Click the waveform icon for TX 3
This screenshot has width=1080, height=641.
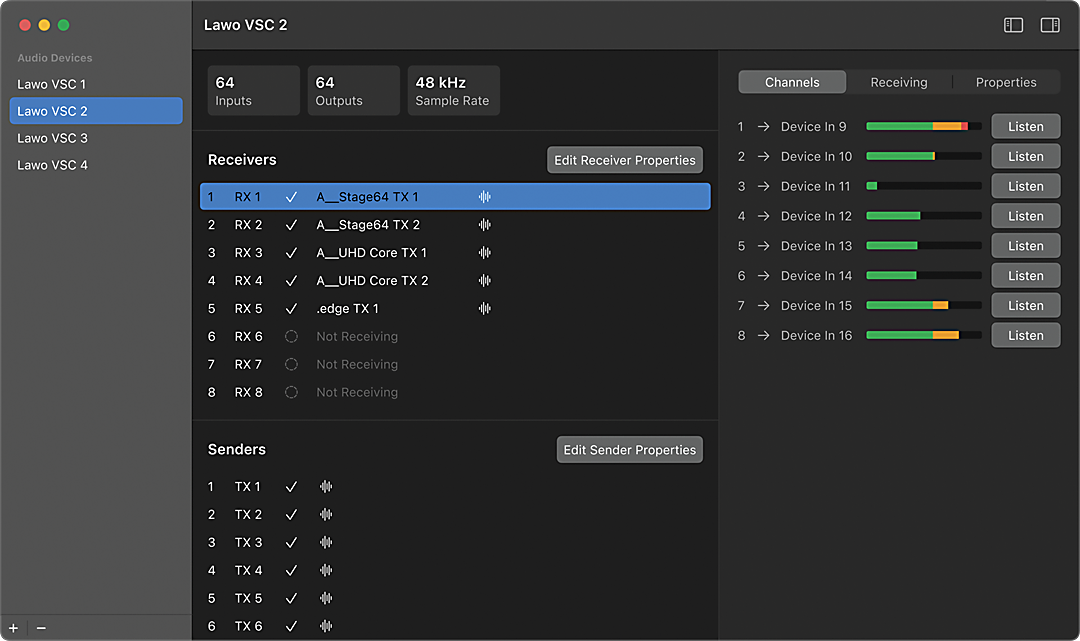click(x=326, y=543)
